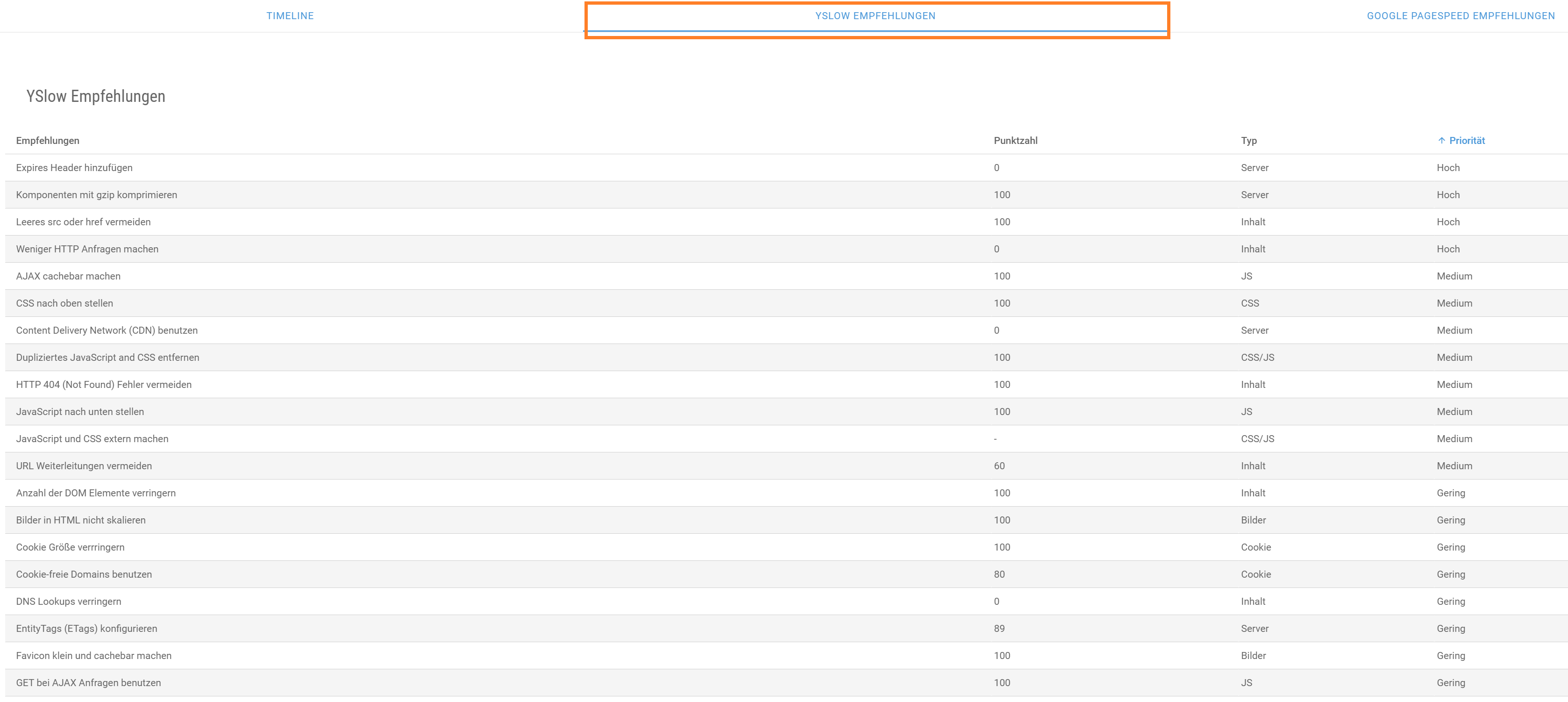
Task: Click type 'CSS' in CSS nach oben row
Action: 1250,303
